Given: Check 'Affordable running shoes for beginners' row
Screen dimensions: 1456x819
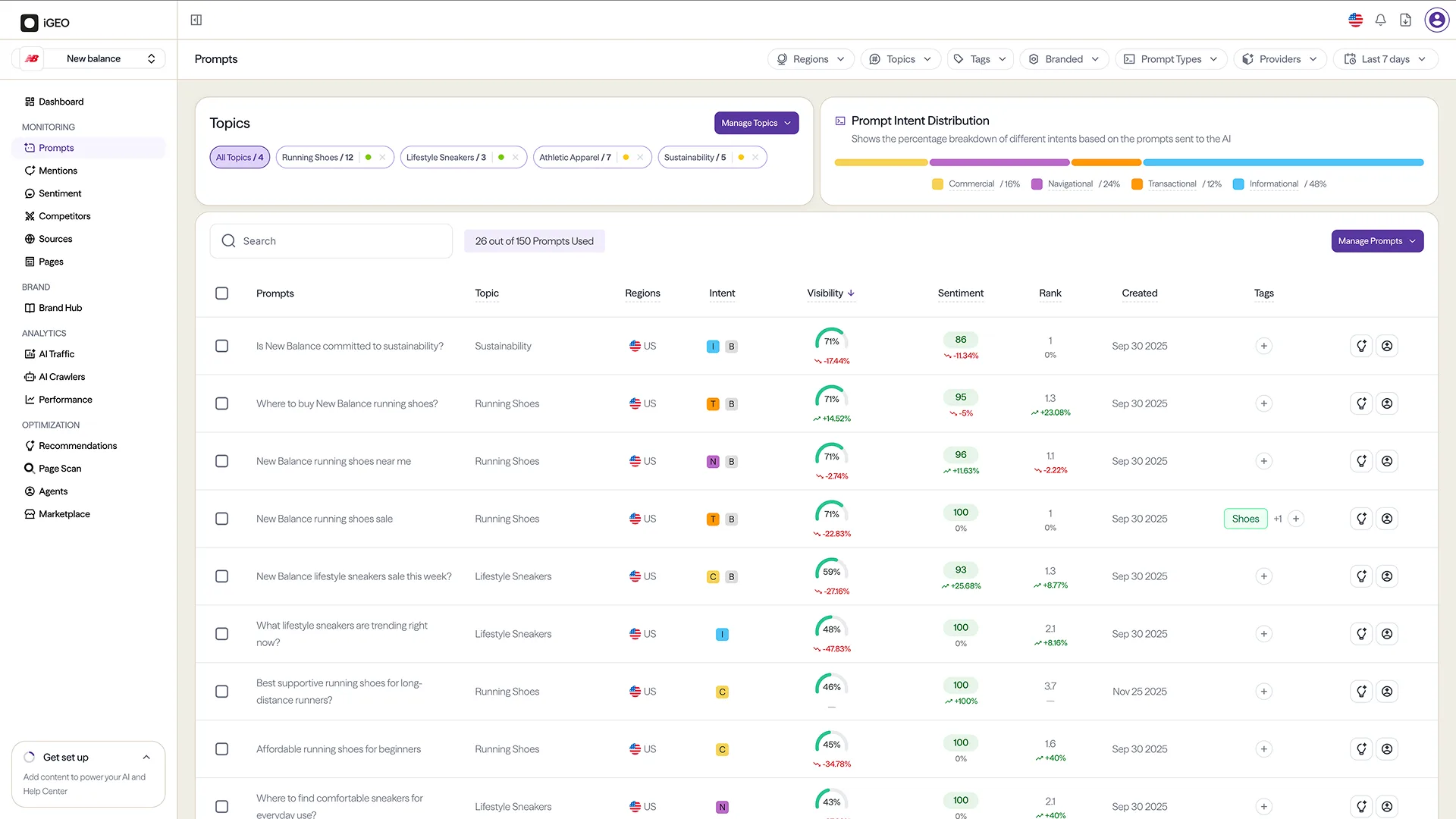Looking at the screenshot, I should 221,749.
